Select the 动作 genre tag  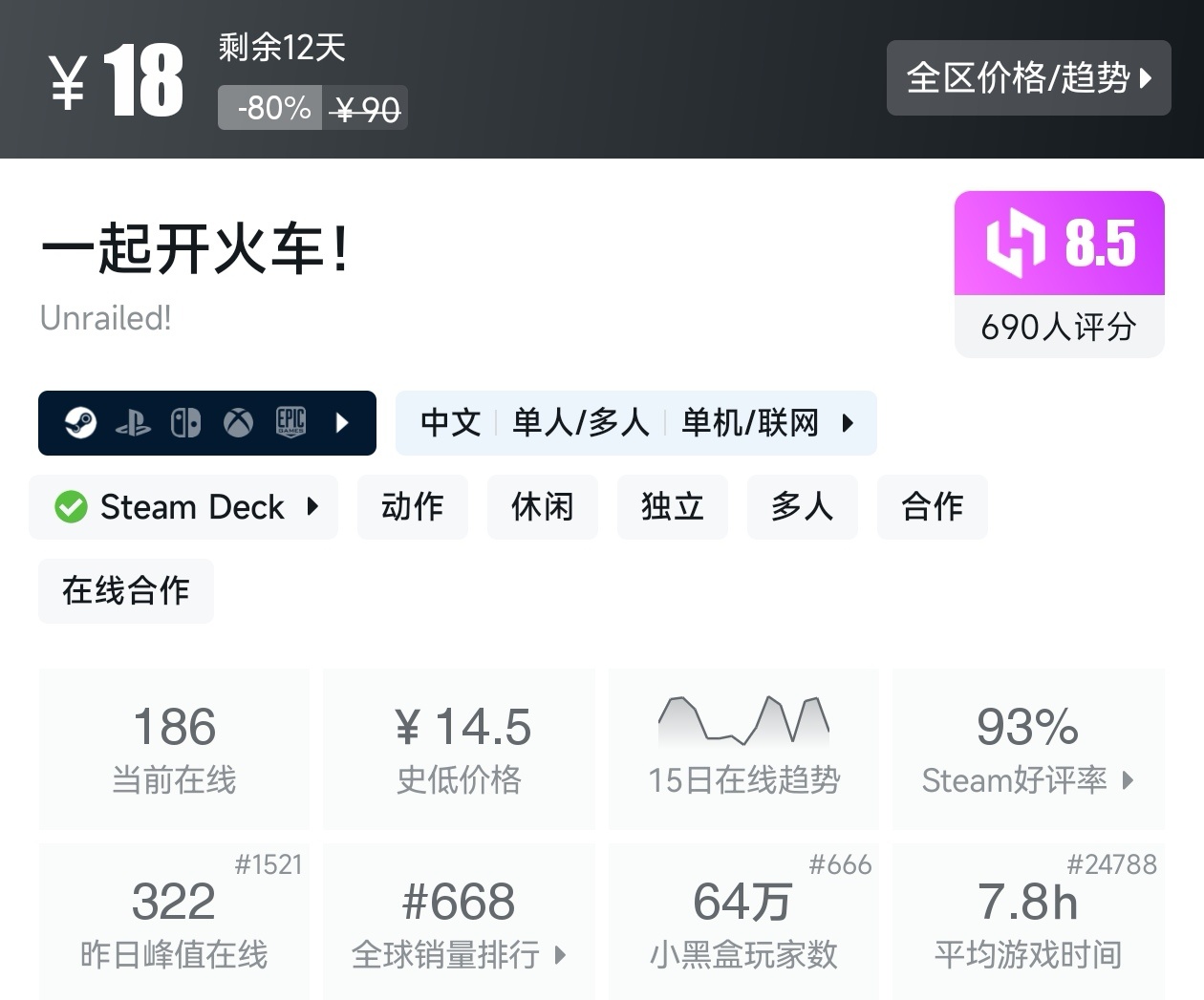point(412,506)
